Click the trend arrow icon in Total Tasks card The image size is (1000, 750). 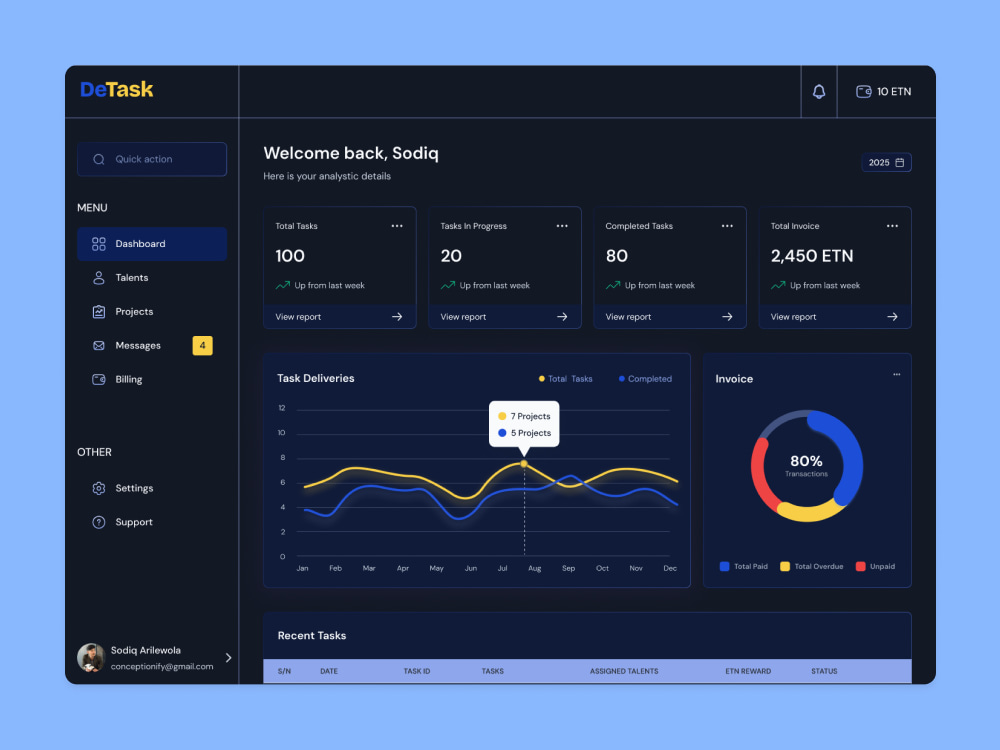point(283,285)
